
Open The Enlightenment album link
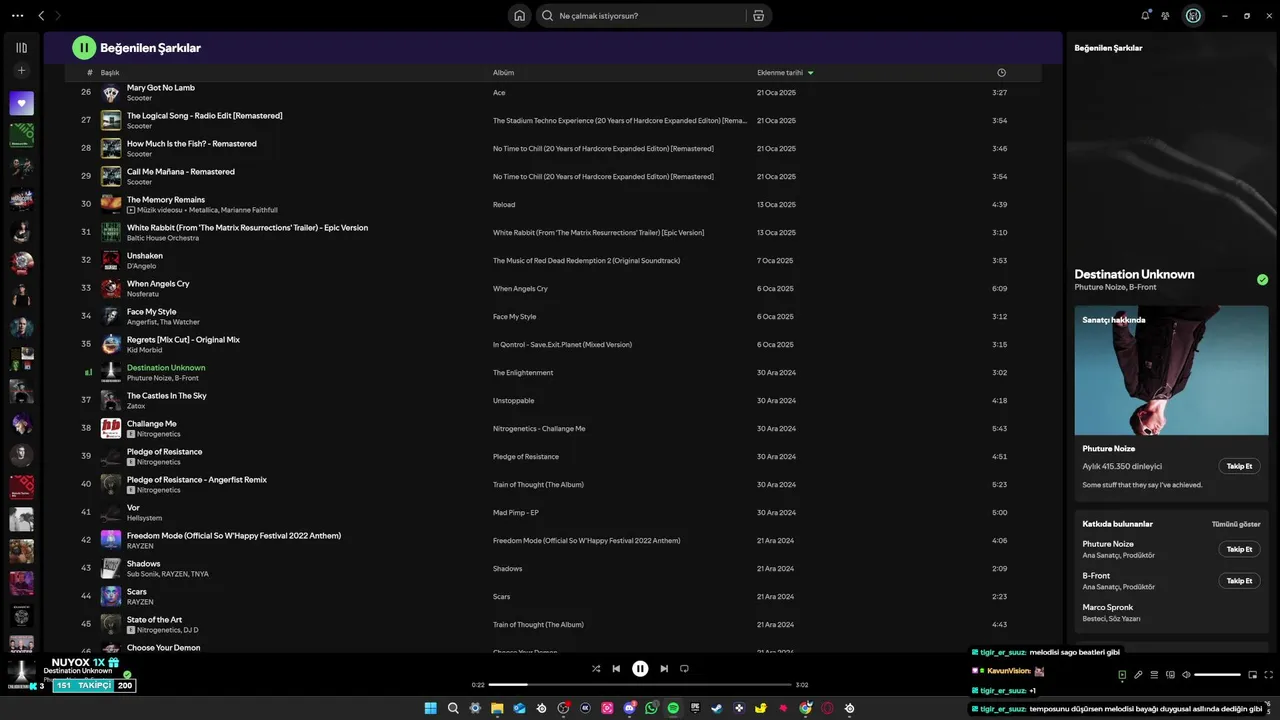click(x=523, y=373)
